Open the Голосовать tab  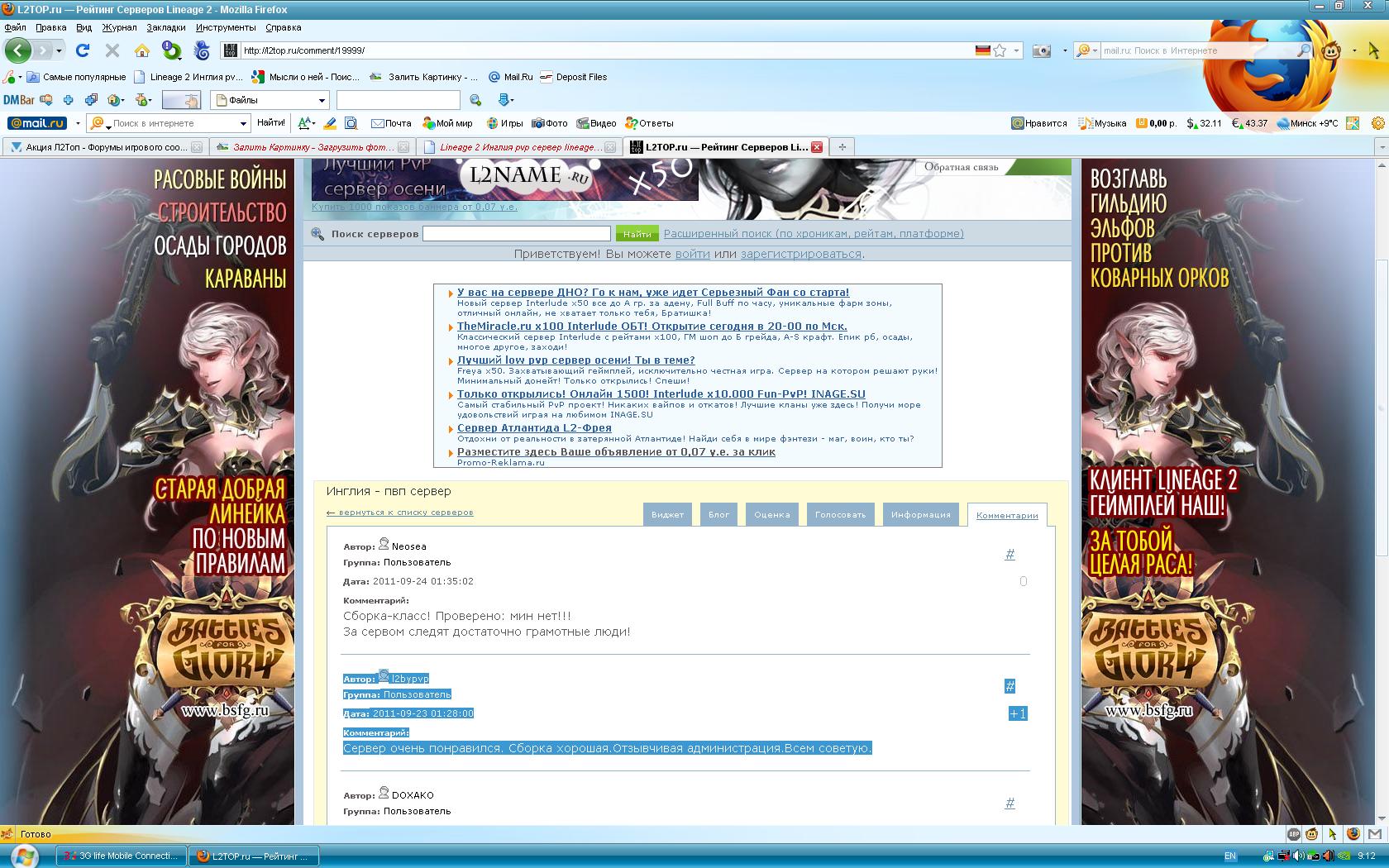point(840,514)
